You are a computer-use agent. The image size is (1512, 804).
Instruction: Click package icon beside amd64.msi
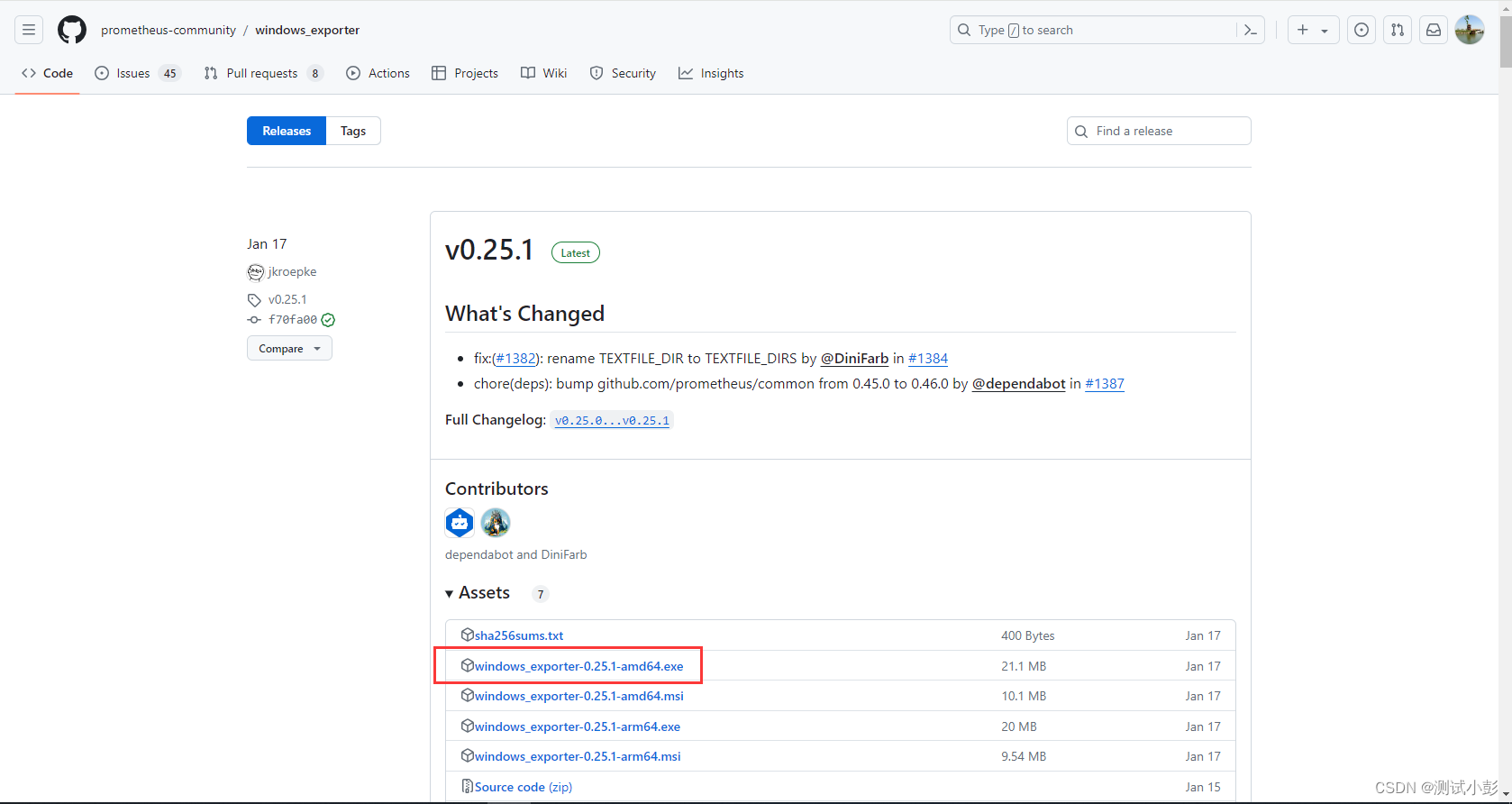(467, 695)
